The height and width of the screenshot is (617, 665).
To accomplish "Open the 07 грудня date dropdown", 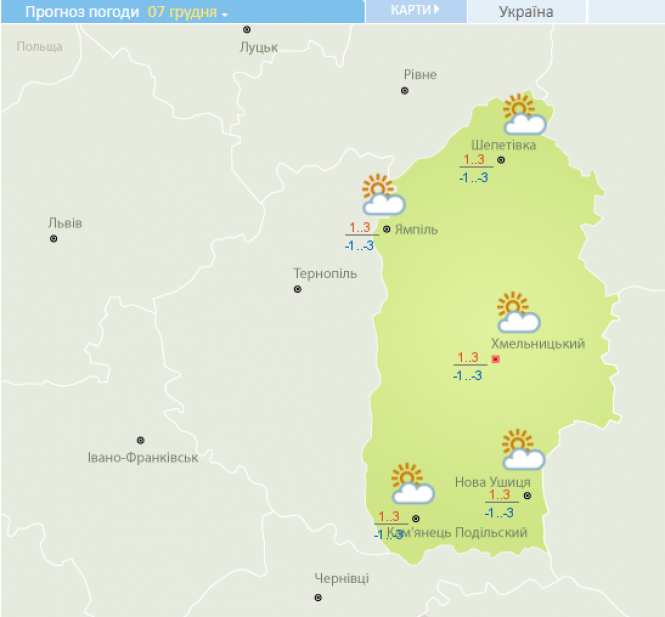I will pyautogui.click(x=188, y=12).
